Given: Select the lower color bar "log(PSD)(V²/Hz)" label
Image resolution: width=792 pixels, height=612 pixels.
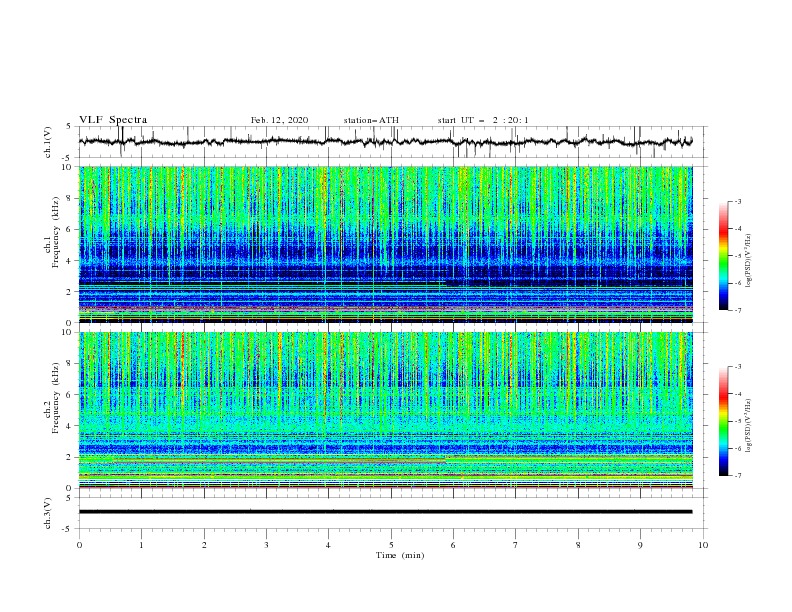Looking at the screenshot, I should pos(749,426).
